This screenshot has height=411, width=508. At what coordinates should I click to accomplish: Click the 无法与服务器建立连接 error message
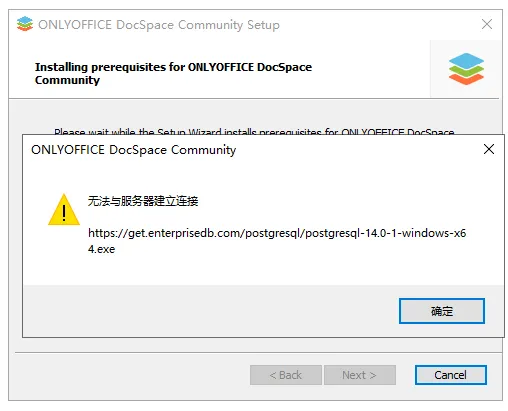[x=143, y=201]
